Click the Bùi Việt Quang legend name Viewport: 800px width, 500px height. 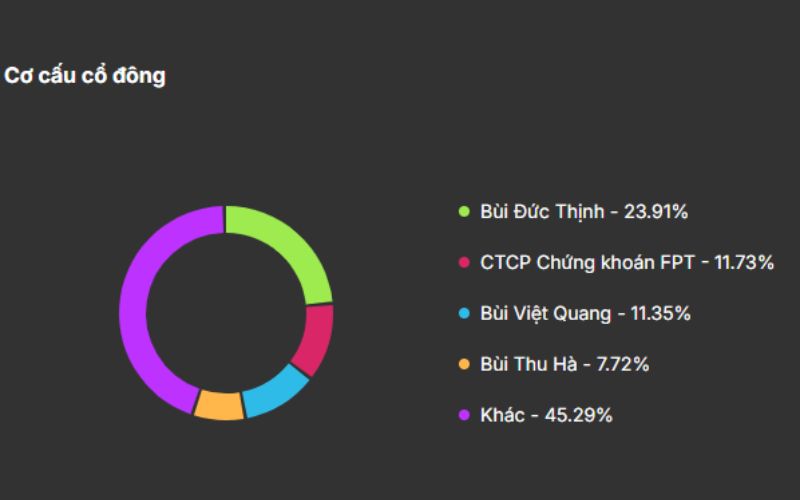pyautogui.click(x=545, y=313)
